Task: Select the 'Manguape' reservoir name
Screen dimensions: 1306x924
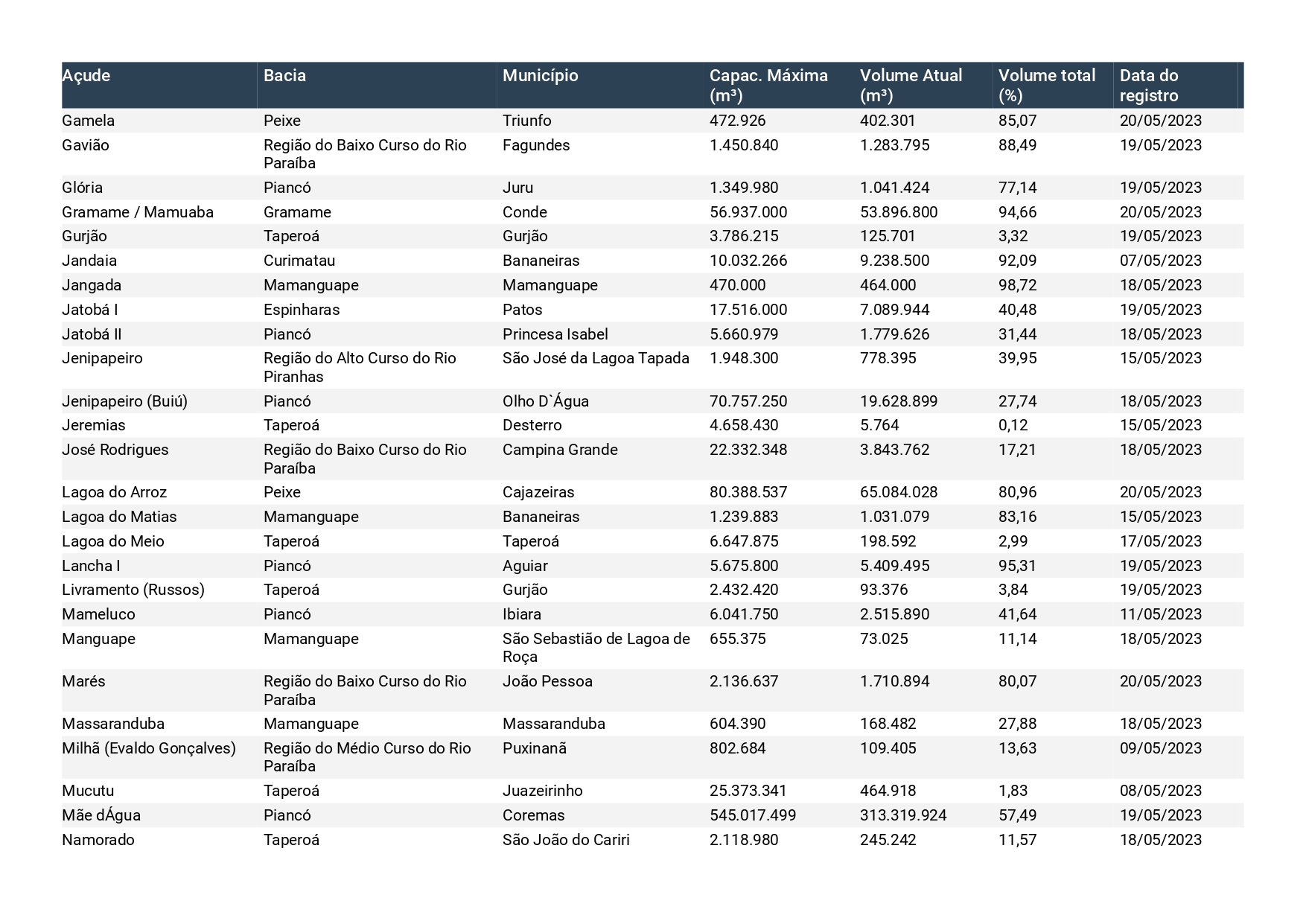Action: (x=98, y=639)
